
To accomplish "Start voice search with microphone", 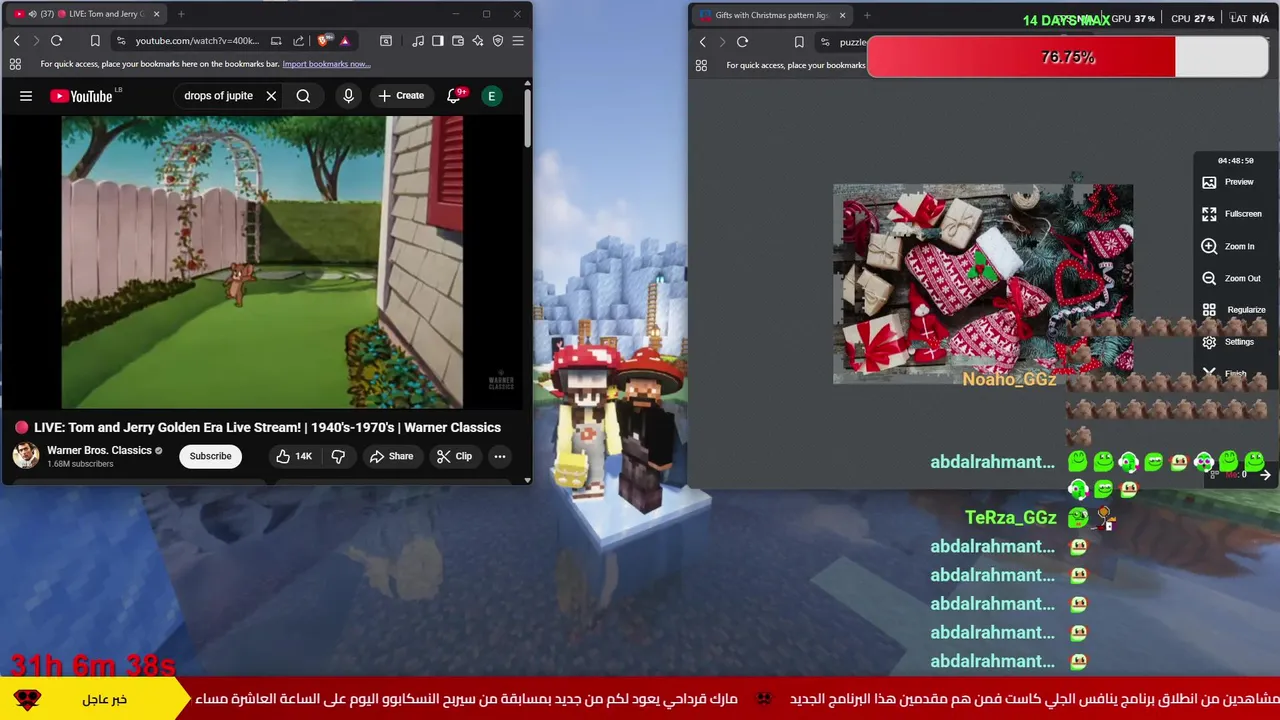I will [x=348, y=96].
